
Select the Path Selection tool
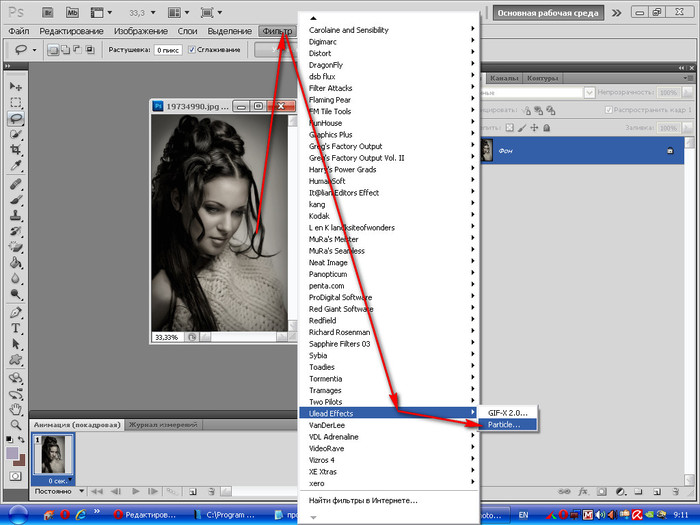(x=16, y=344)
